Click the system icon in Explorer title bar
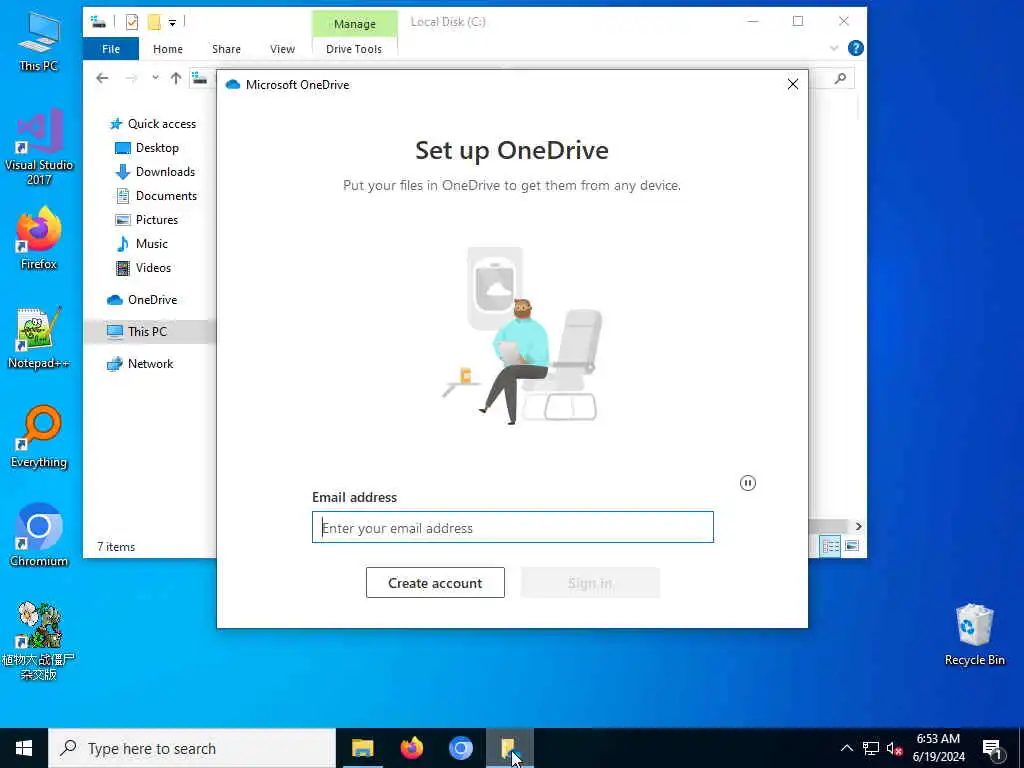 [98, 22]
